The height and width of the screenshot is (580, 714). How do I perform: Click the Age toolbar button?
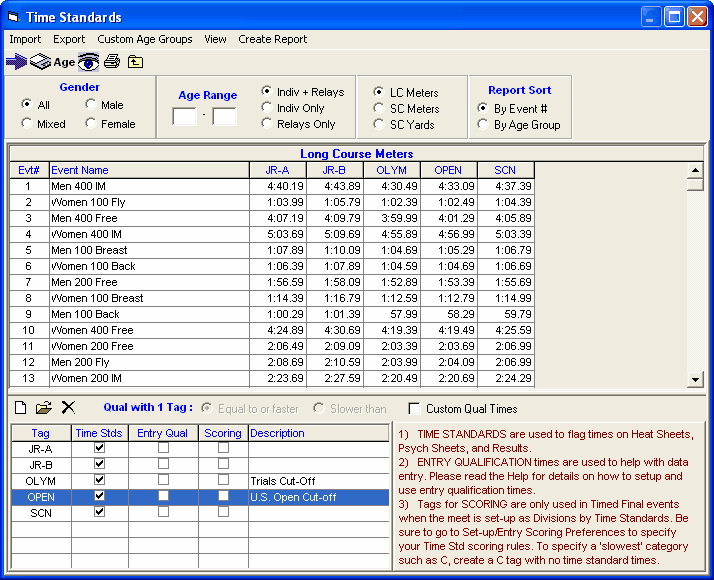click(x=64, y=62)
